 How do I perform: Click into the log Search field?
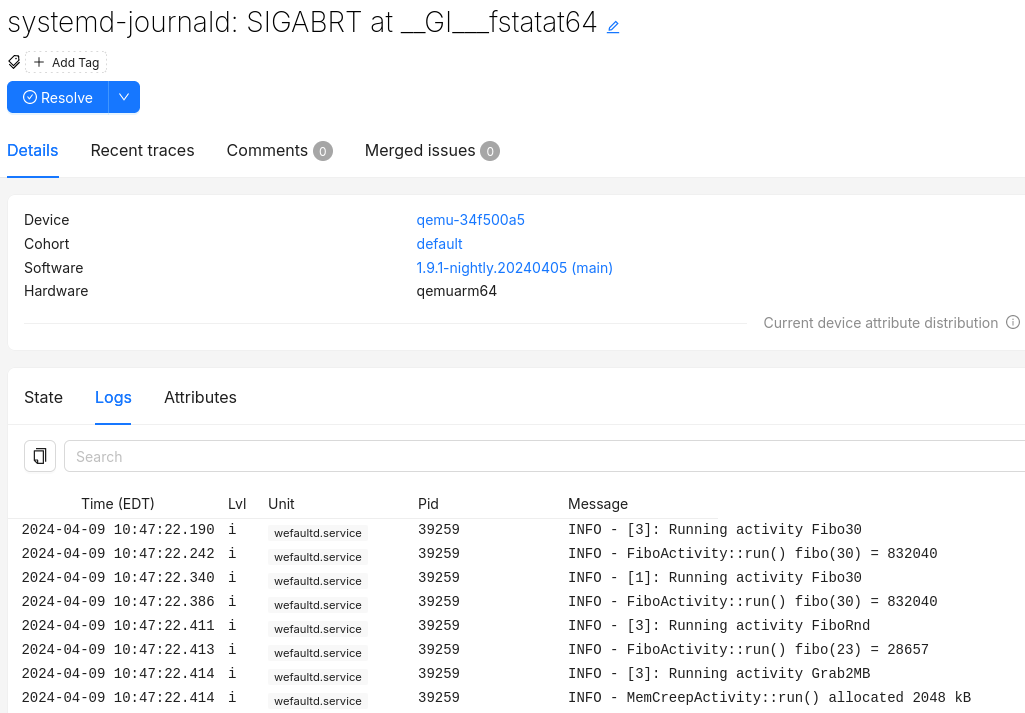(540, 456)
